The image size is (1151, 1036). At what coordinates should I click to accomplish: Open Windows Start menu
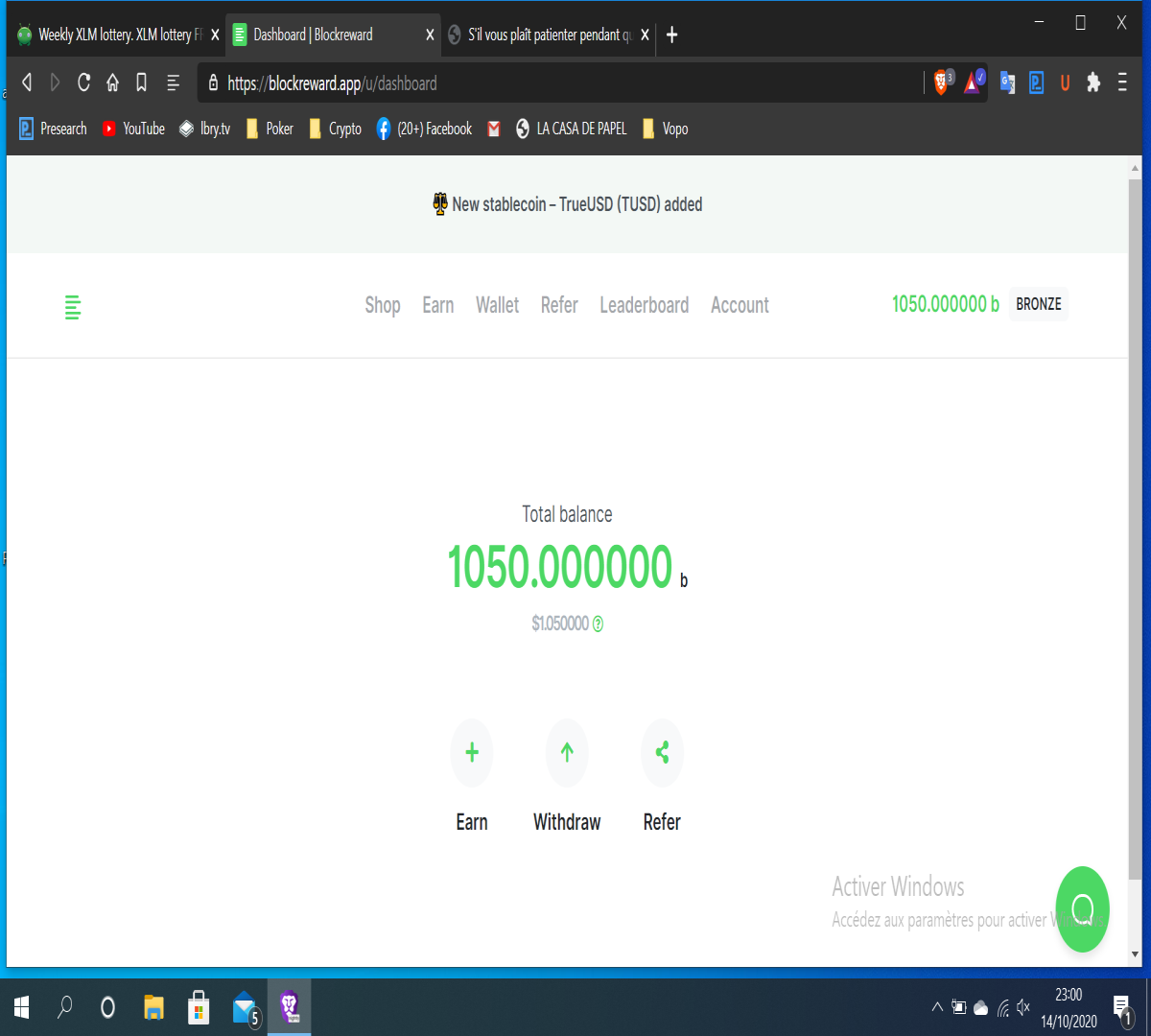pos(22,1007)
